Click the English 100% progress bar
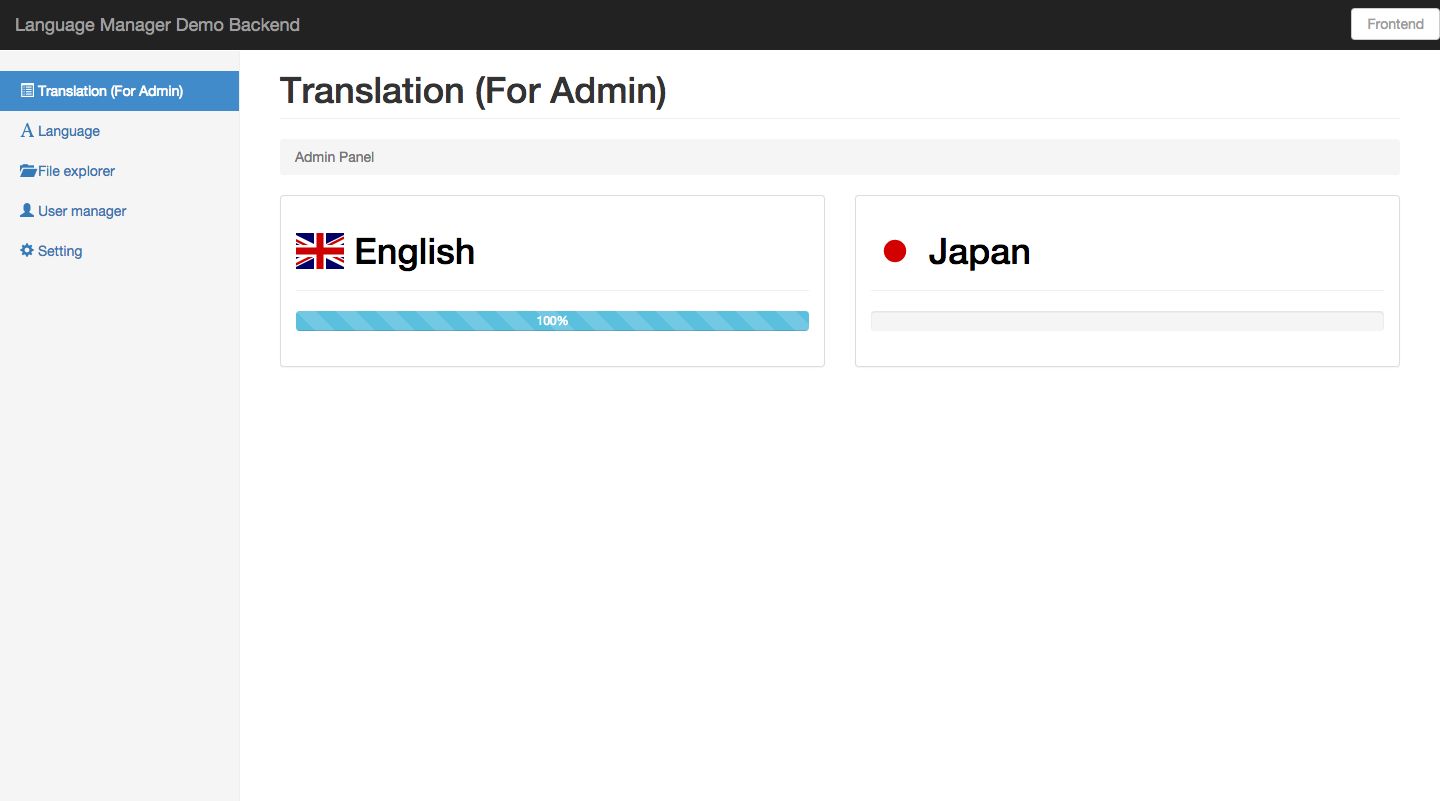Image resolution: width=1440 pixels, height=801 pixels. point(552,321)
